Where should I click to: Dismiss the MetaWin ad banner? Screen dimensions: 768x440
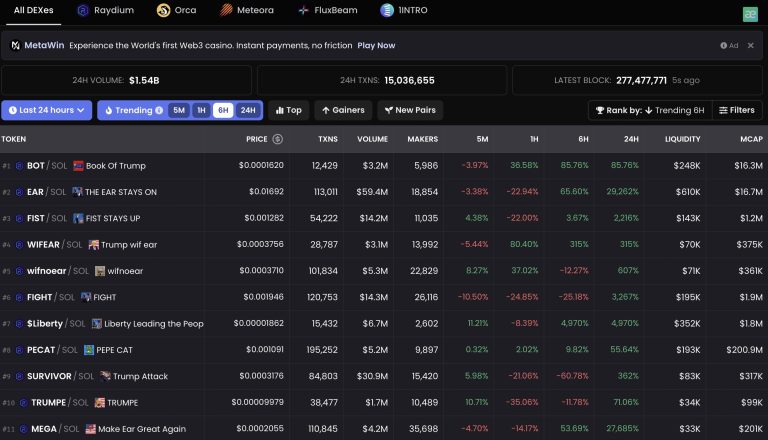point(750,46)
